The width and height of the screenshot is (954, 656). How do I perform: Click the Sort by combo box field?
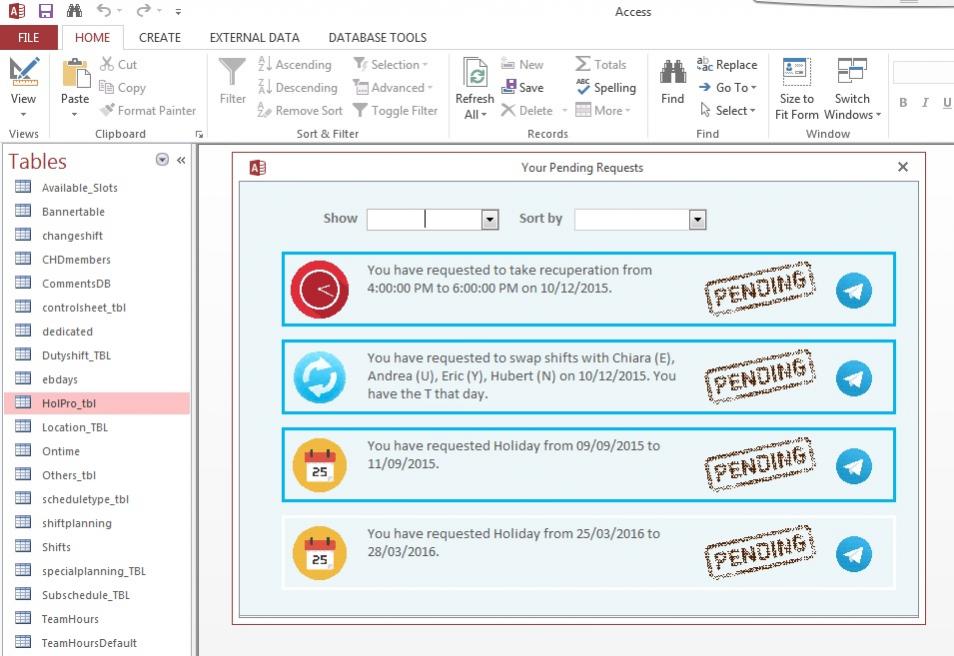coord(632,219)
